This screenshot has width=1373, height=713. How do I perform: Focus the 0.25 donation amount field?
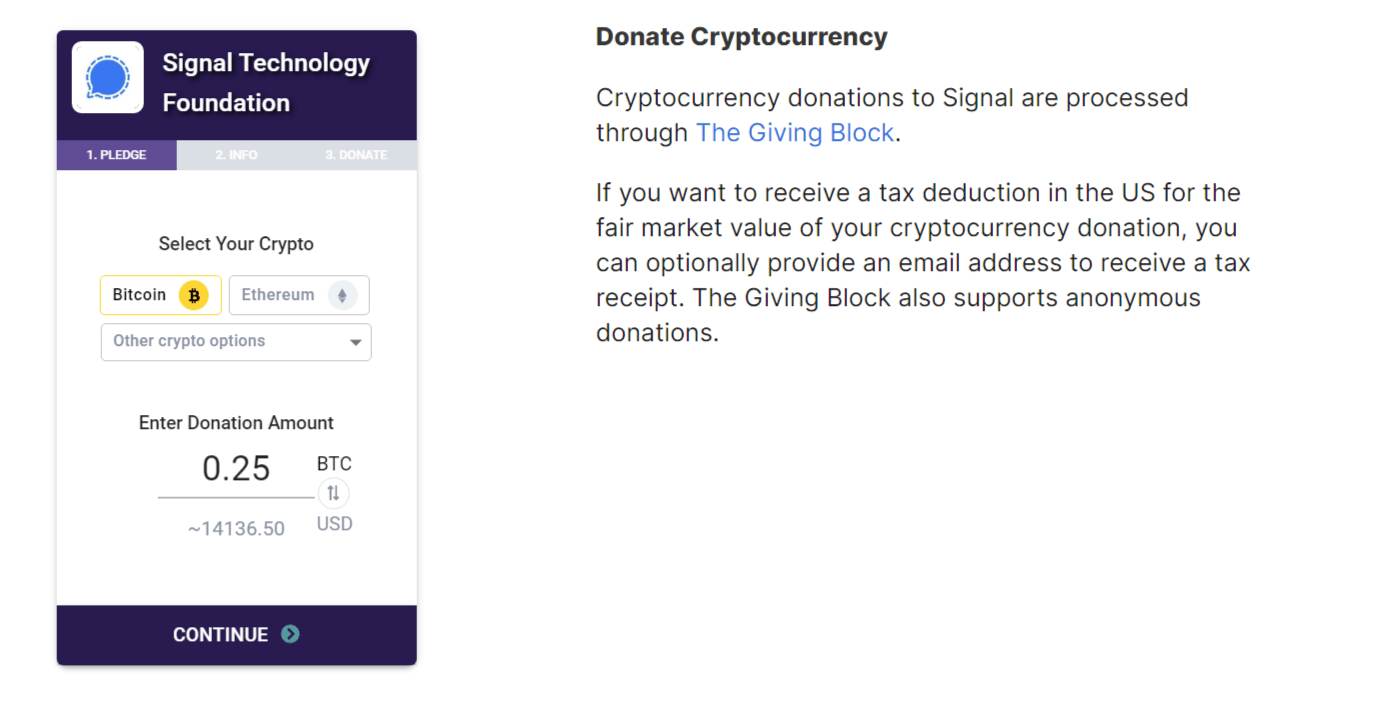click(236, 469)
